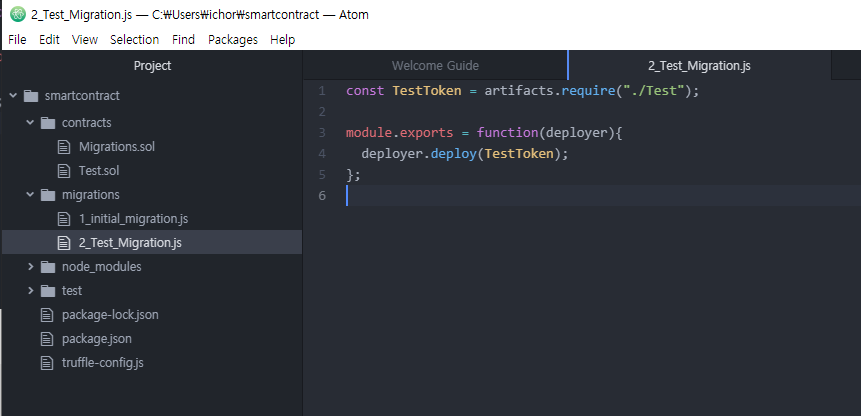Click the package.json file icon
The width and height of the screenshot is (861, 416).
[47, 339]
